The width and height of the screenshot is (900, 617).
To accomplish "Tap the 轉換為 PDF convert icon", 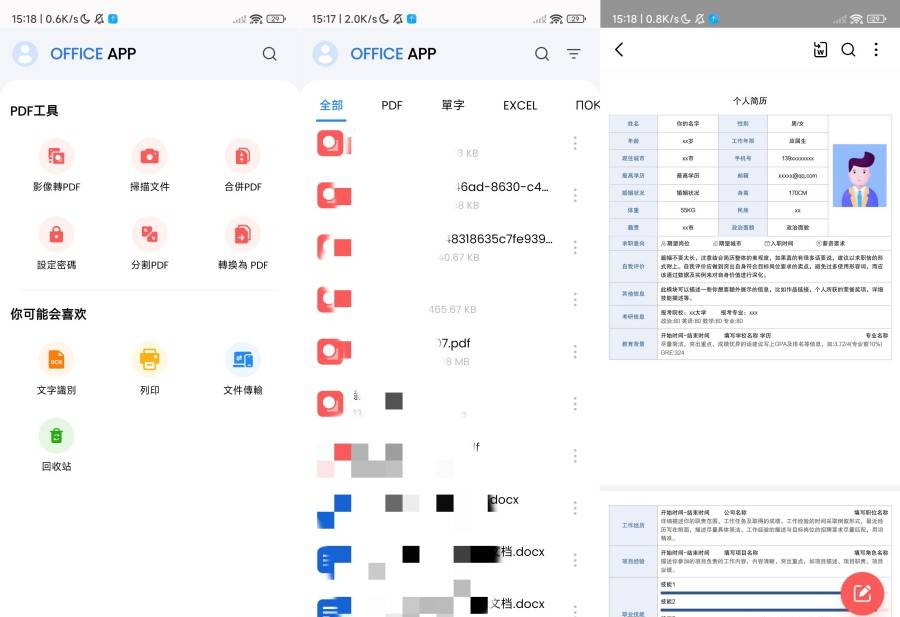I will pyautogui.click(x=242, y=234).
